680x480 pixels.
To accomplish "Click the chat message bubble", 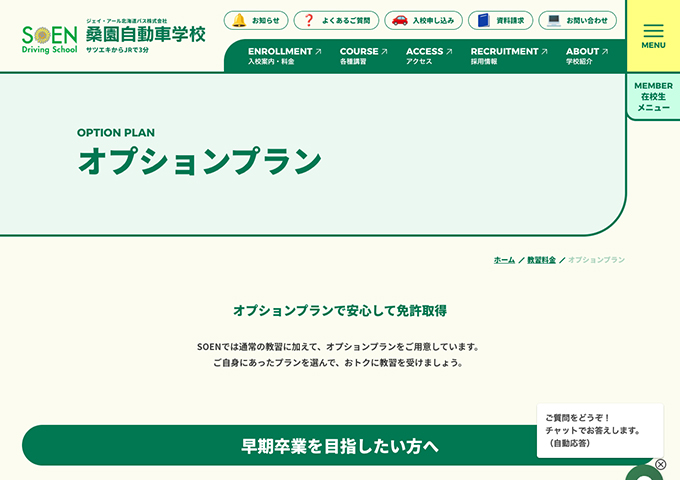I will tap(599, 430).
